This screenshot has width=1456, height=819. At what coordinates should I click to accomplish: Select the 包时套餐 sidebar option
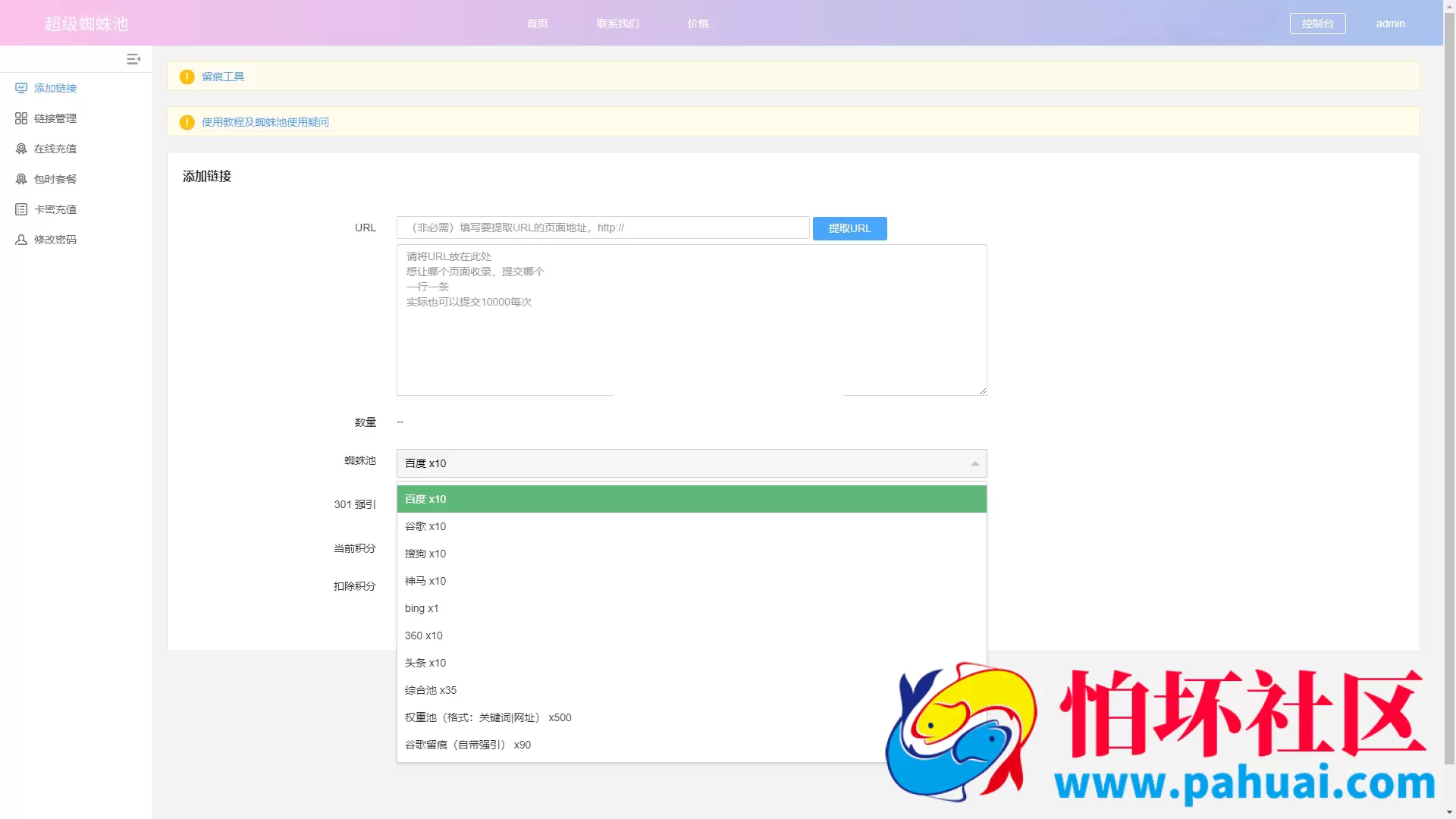click(54, 178)
